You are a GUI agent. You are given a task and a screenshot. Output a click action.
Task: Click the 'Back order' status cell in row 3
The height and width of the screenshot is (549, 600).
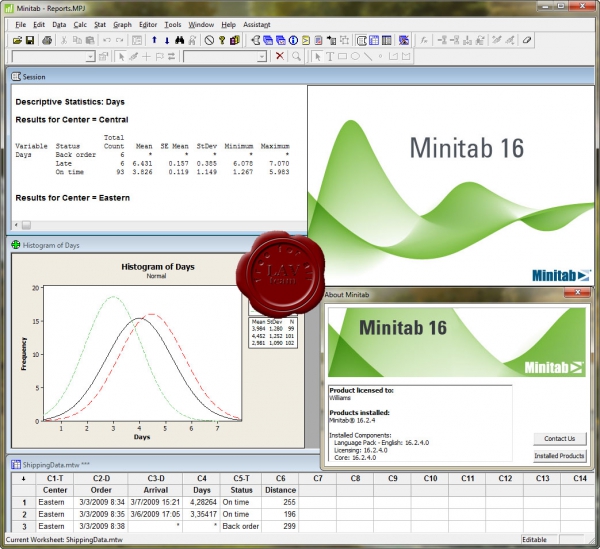pyautogui.click(x=241, y=526)
